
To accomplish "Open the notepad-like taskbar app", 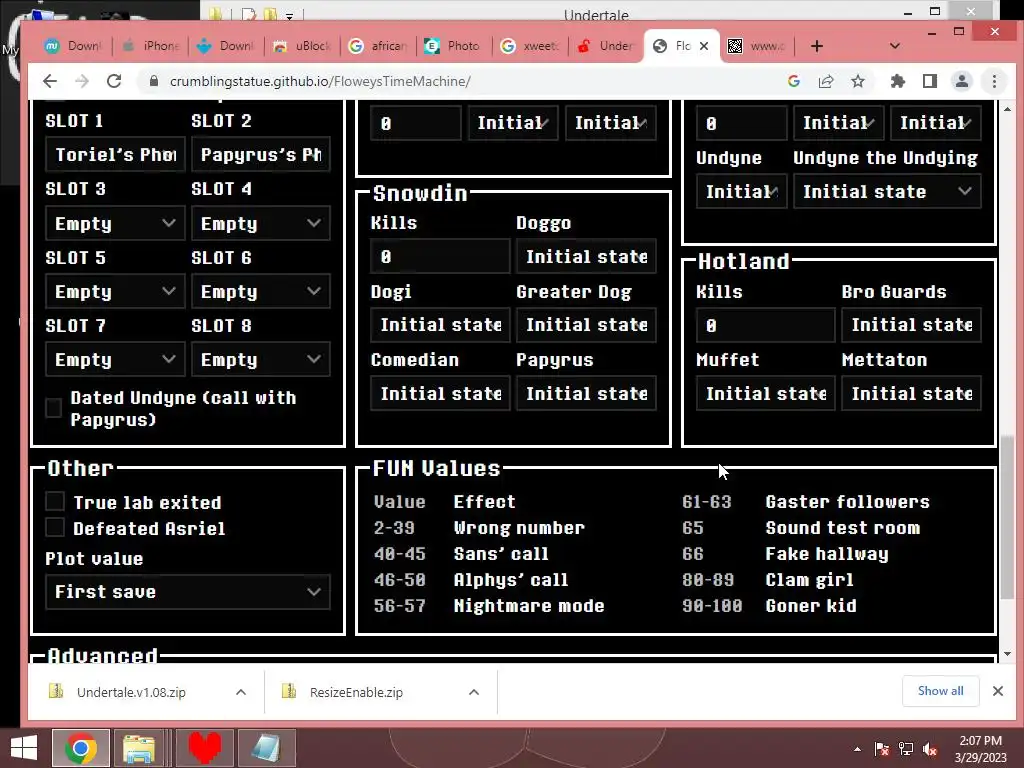I will pos(266,748).
